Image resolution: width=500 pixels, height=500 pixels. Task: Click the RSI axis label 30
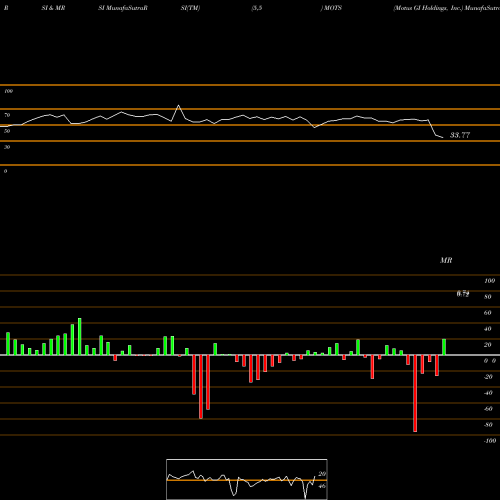[x=7, y=147]
